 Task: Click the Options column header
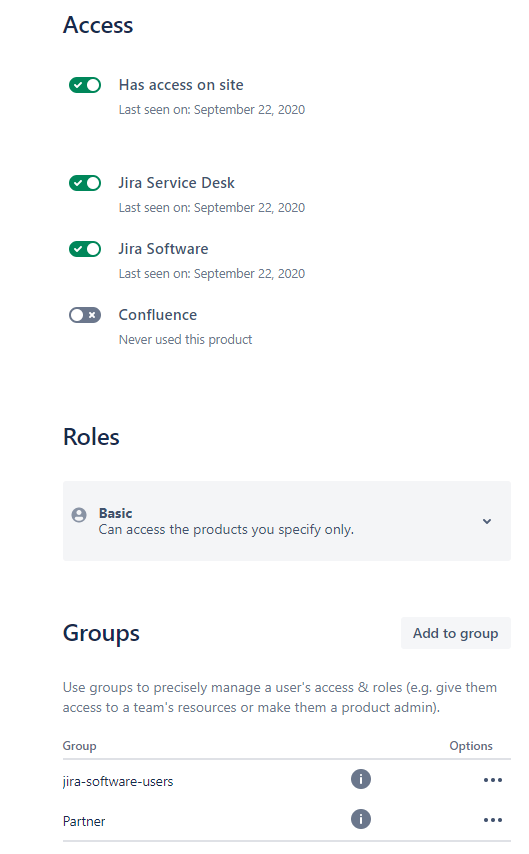471,746
